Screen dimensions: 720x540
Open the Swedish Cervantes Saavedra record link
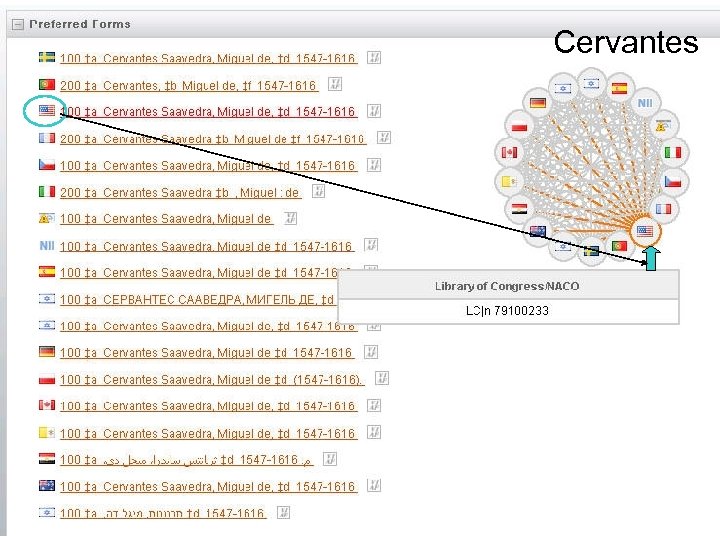point(208,58)
